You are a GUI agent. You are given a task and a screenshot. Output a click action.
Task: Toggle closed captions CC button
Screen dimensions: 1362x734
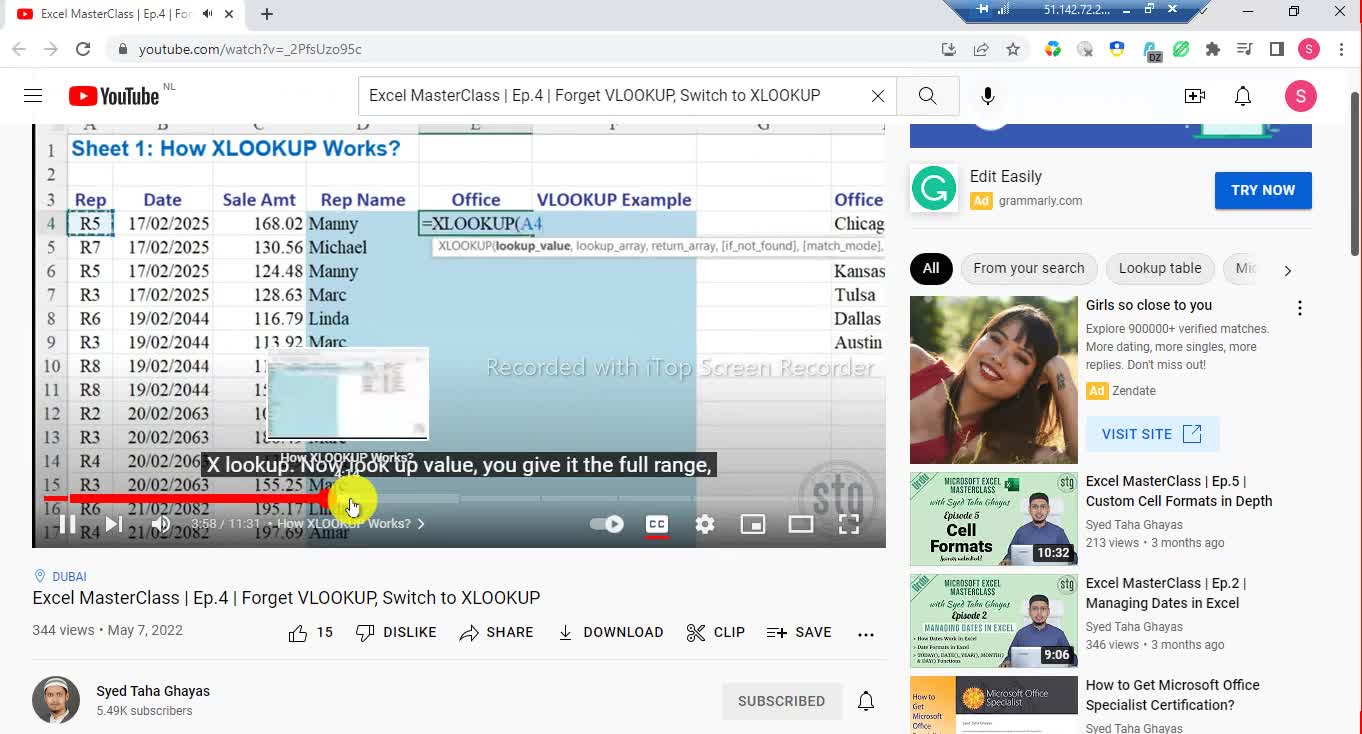(656, 524)
